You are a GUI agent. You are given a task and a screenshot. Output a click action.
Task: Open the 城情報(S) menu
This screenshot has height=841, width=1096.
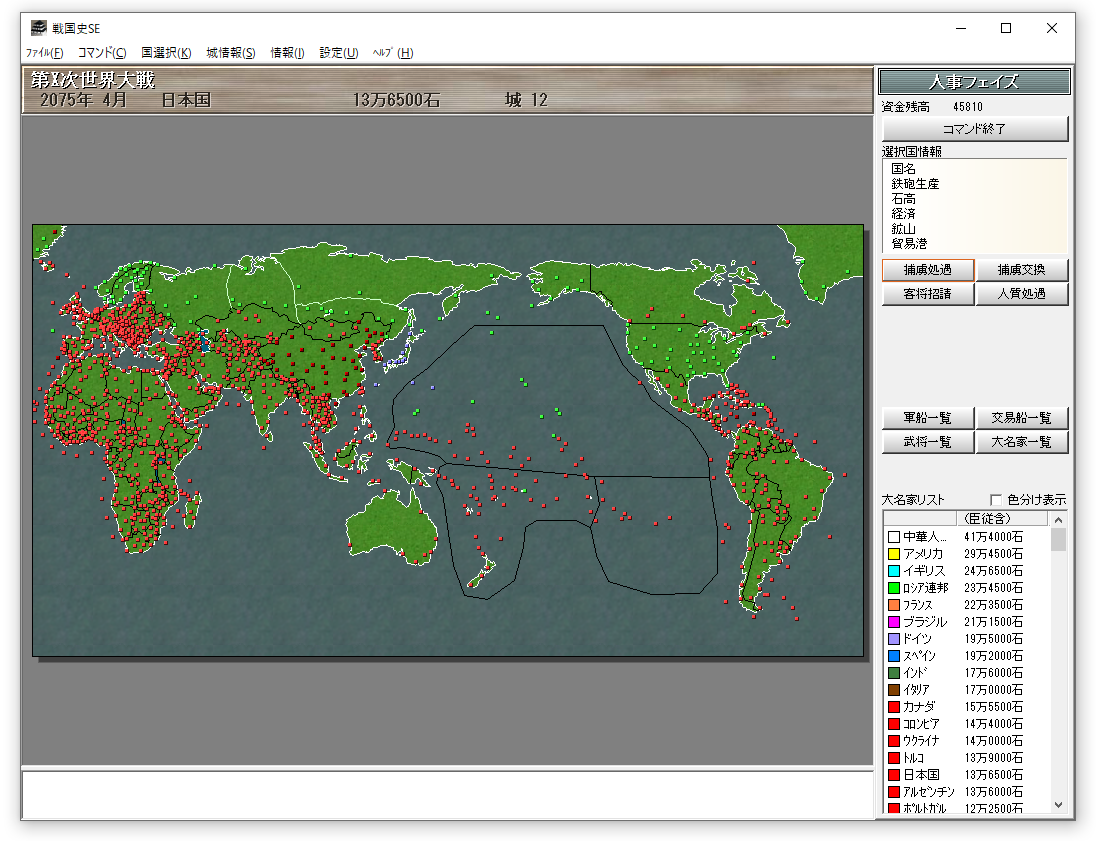(x=231, y=53)
